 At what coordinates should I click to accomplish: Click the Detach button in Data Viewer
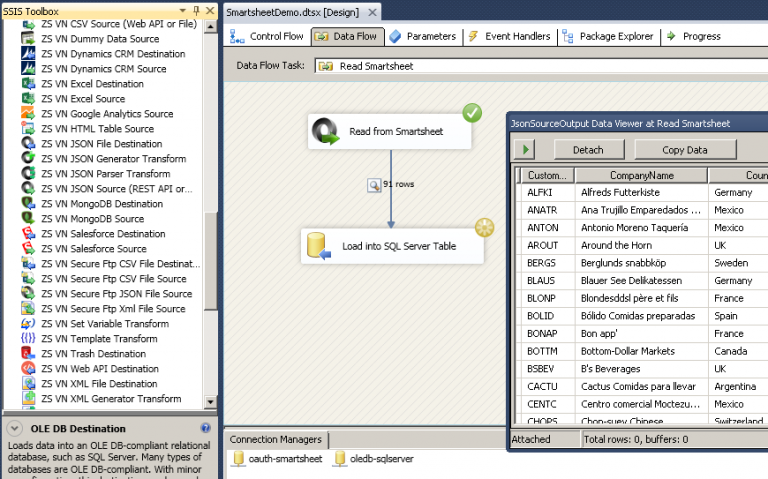(589, 149)
